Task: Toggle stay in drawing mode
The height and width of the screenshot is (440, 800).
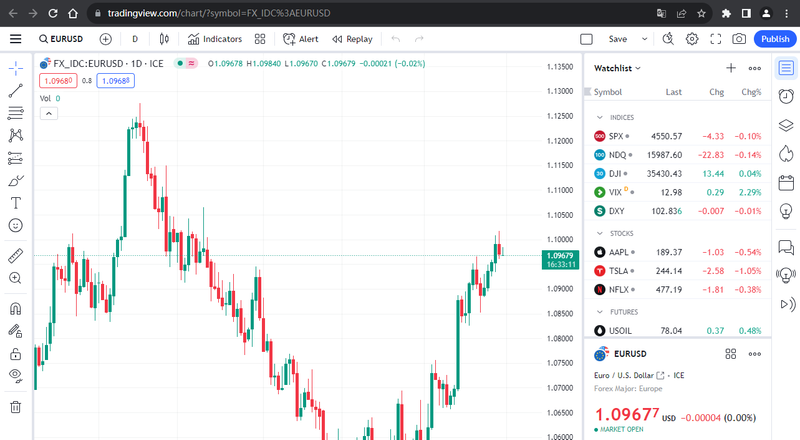Action: point(16,331)
